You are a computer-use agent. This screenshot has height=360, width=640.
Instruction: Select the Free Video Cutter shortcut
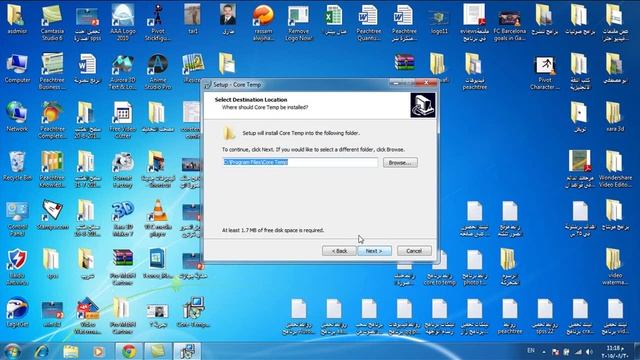[x=122, y=120]
